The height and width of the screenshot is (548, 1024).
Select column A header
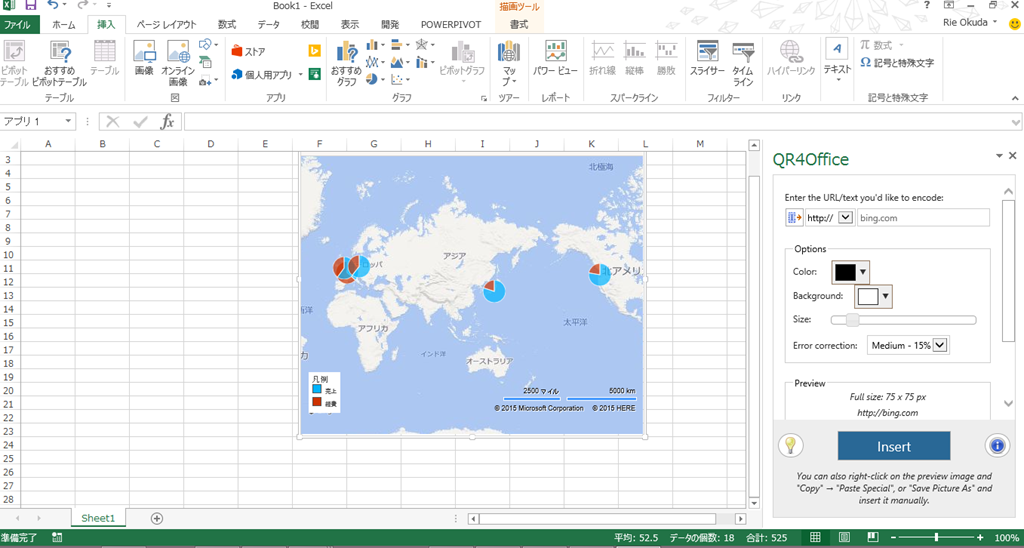[x=48, y=144]
